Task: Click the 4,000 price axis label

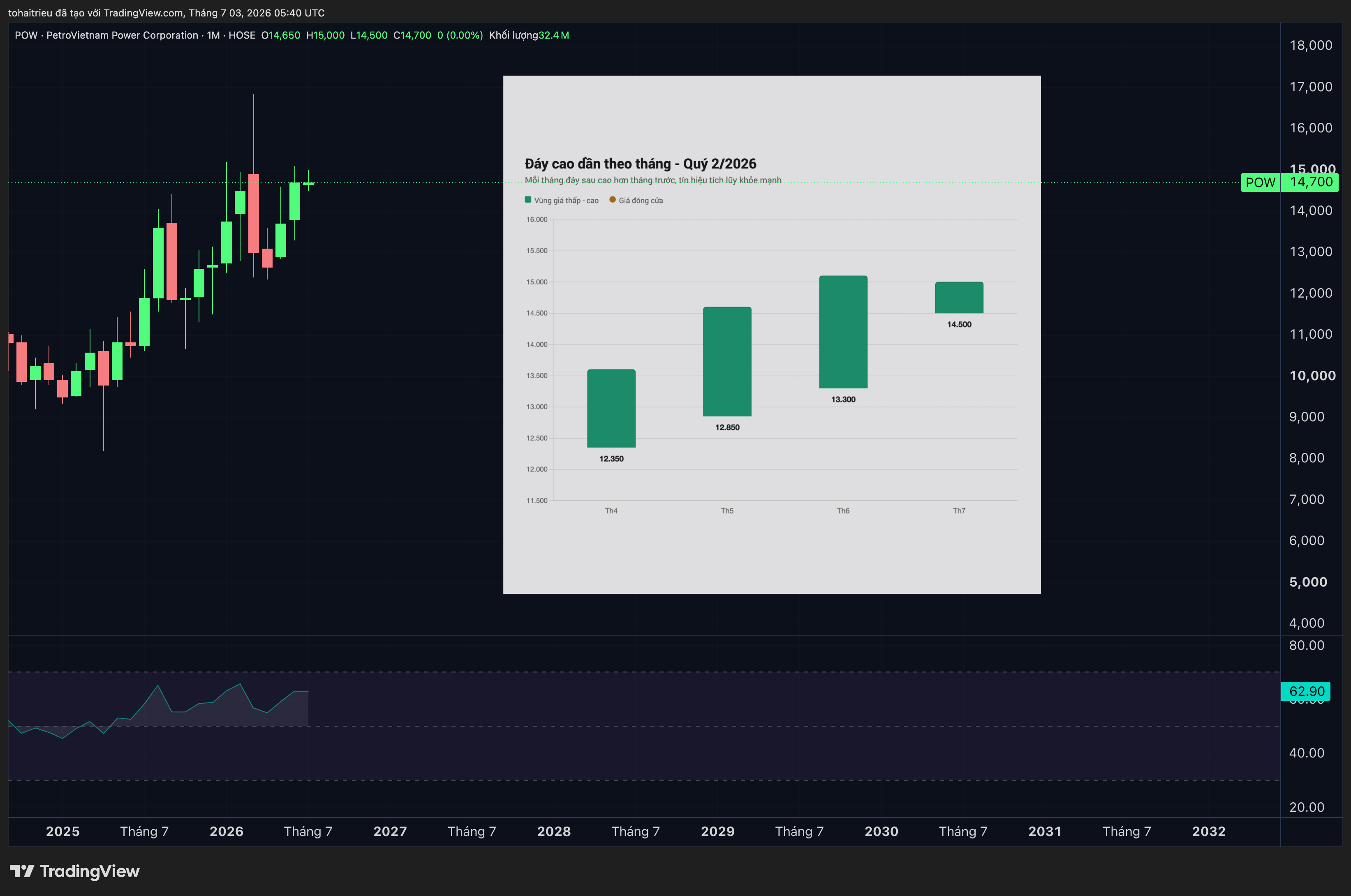Action: coord(1307,623)
